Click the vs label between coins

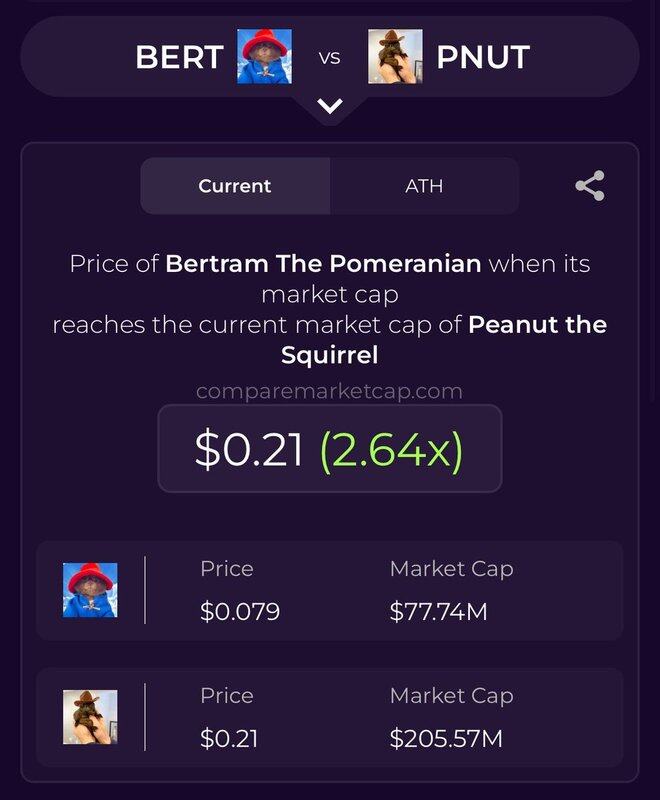[329, 58]
